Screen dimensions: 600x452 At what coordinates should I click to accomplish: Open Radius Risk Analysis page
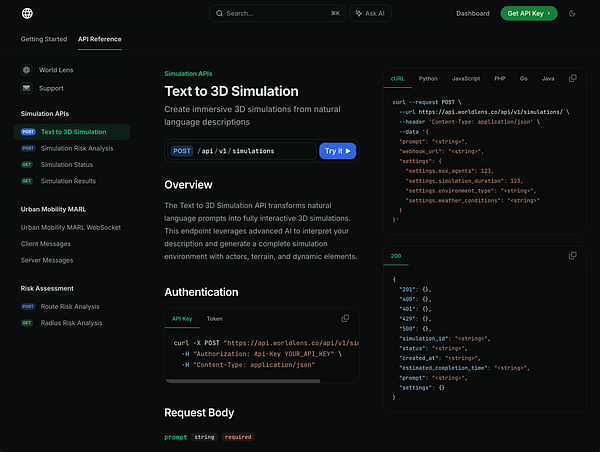point(72,323)
